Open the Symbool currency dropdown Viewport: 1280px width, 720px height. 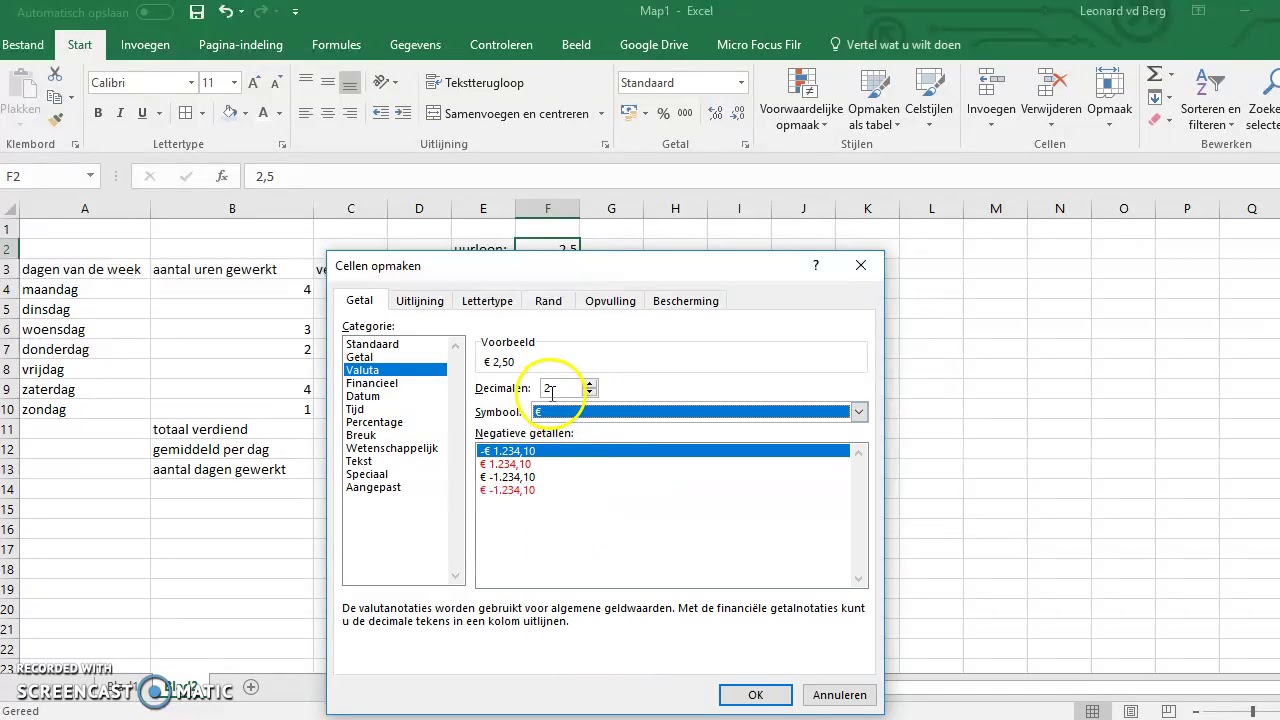tap(859, 412)
